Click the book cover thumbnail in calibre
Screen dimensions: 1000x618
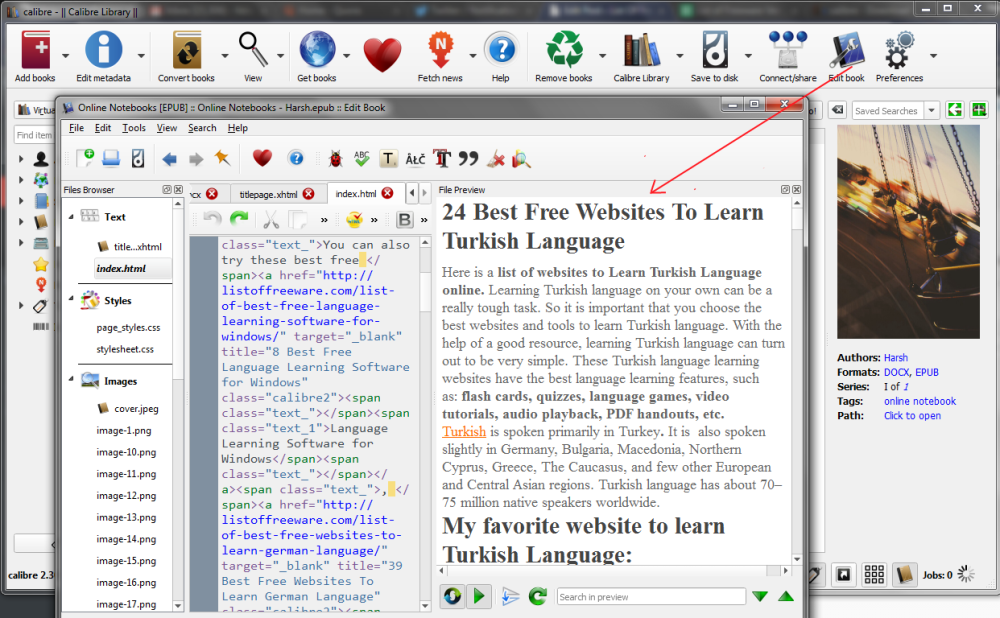click(x=908, y=232)
